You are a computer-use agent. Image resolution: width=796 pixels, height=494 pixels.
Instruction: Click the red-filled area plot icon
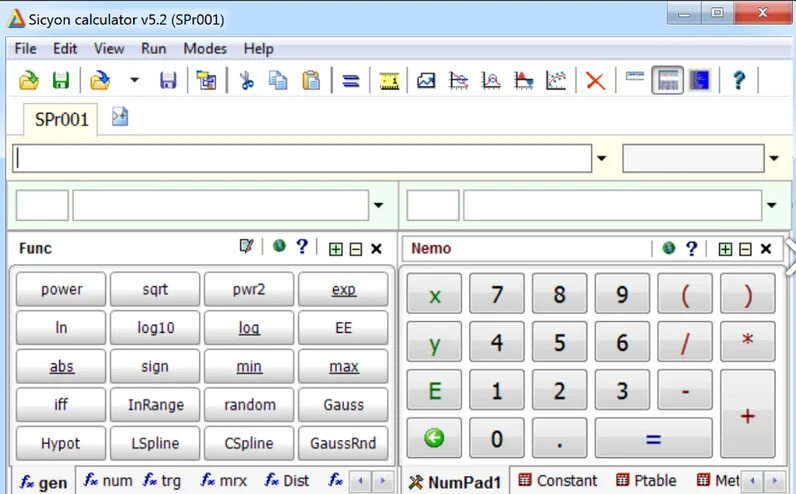tap(523, 80)
